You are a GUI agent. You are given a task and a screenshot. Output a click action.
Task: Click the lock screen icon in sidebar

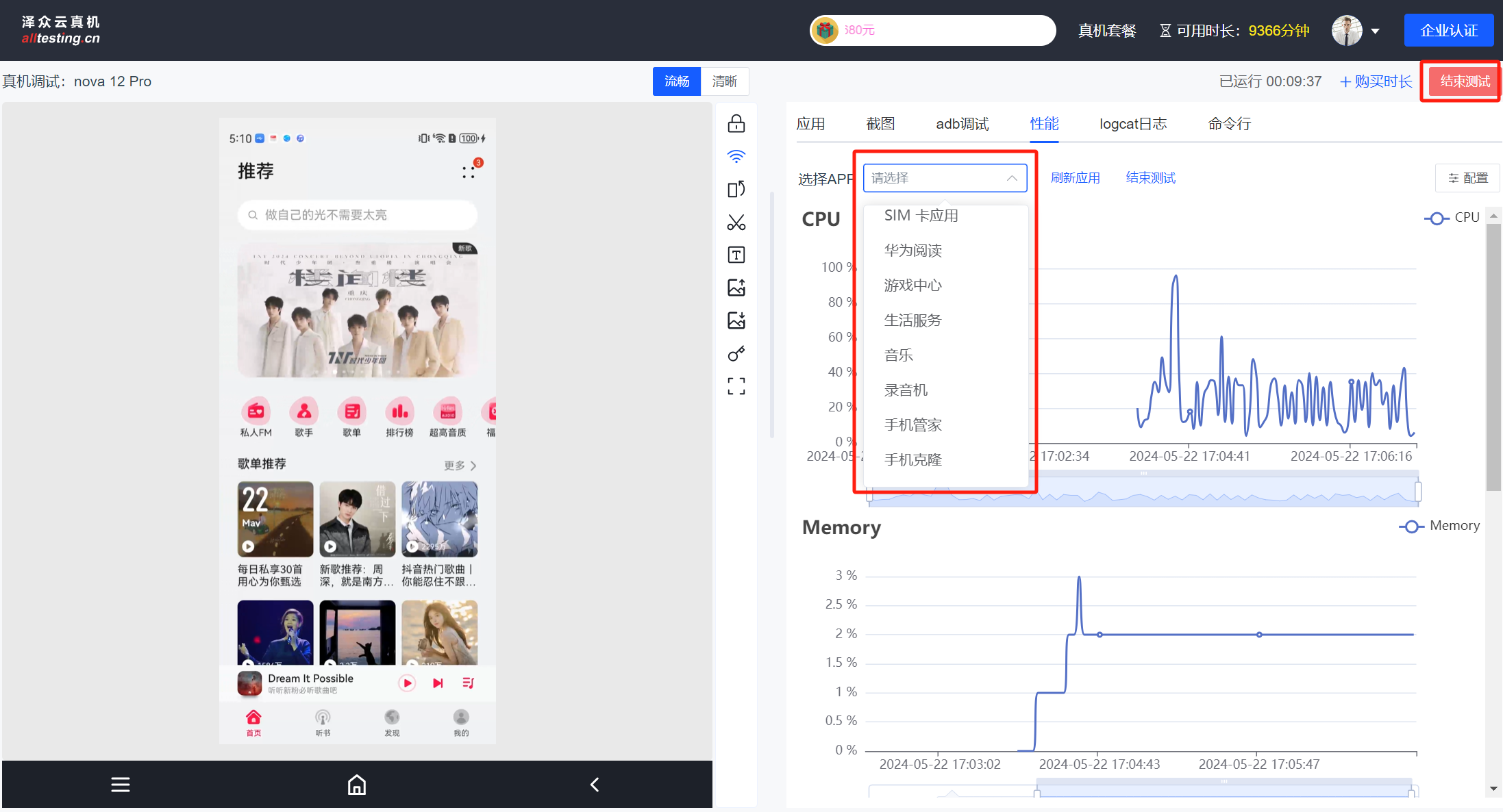pos(736,124)
